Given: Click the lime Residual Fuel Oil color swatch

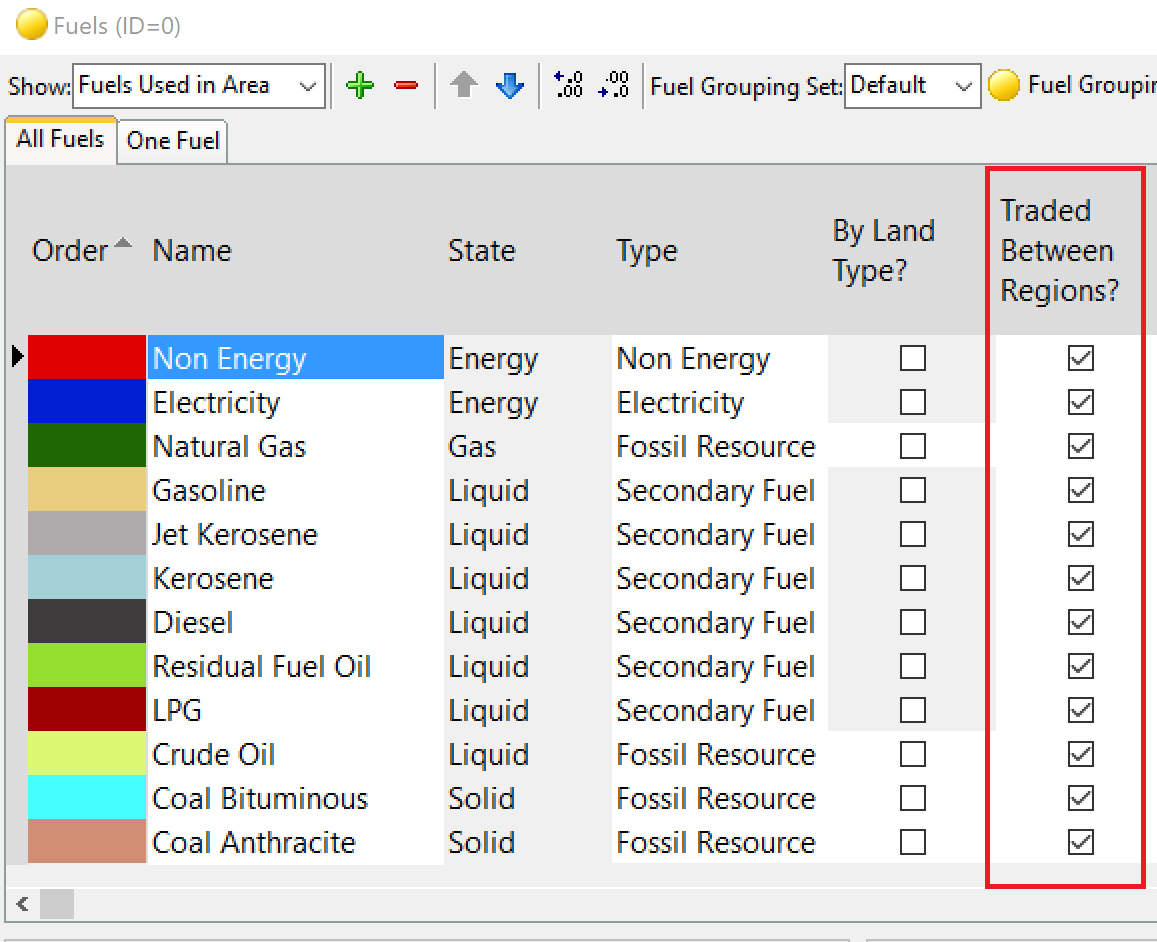Looking at the screenshot, I should 87,665.
